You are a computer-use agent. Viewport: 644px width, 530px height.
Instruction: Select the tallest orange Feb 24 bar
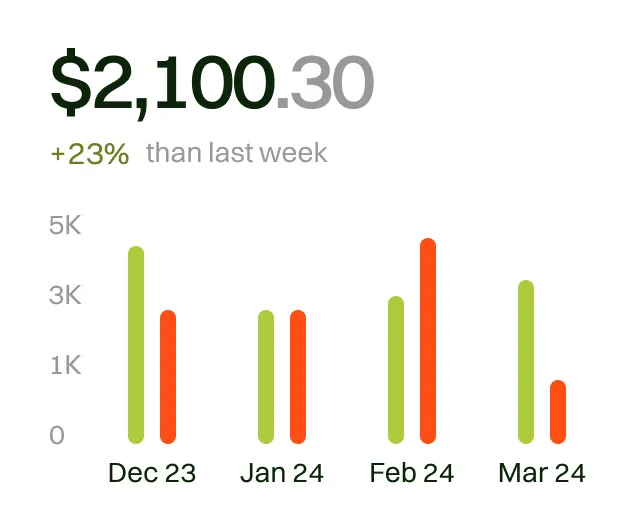click(428, 341)
